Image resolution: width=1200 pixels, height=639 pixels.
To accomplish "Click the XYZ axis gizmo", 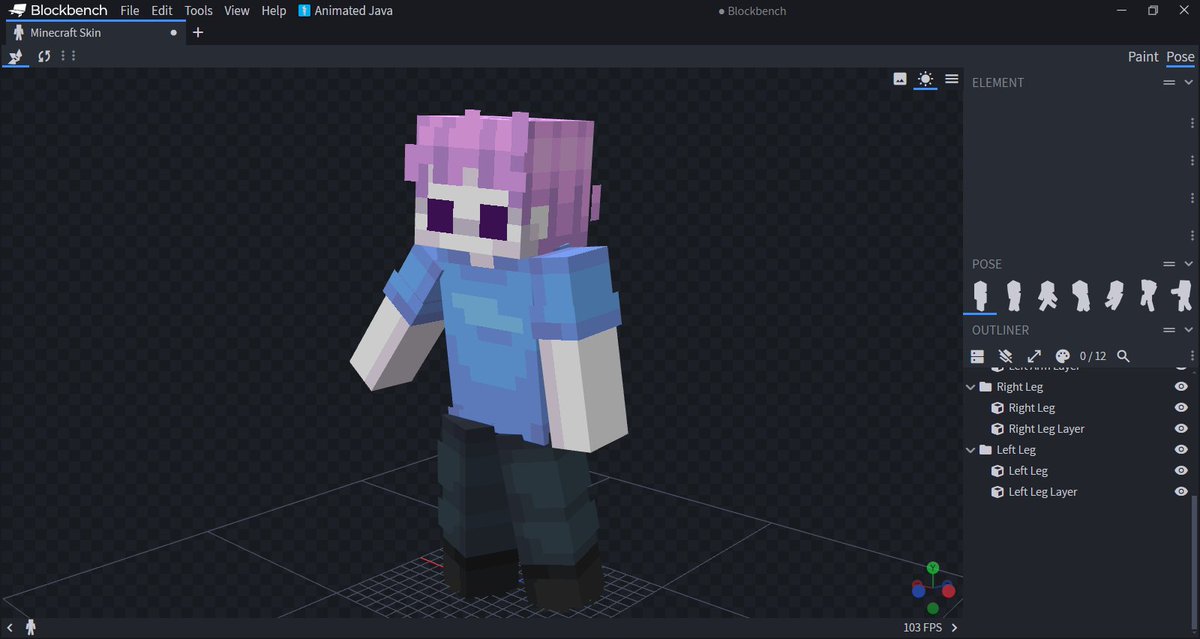I will point(931,587).
